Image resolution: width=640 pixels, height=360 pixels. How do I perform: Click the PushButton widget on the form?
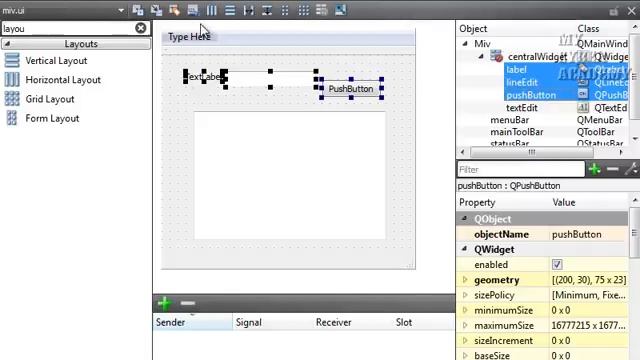click(x=351, y=89)
